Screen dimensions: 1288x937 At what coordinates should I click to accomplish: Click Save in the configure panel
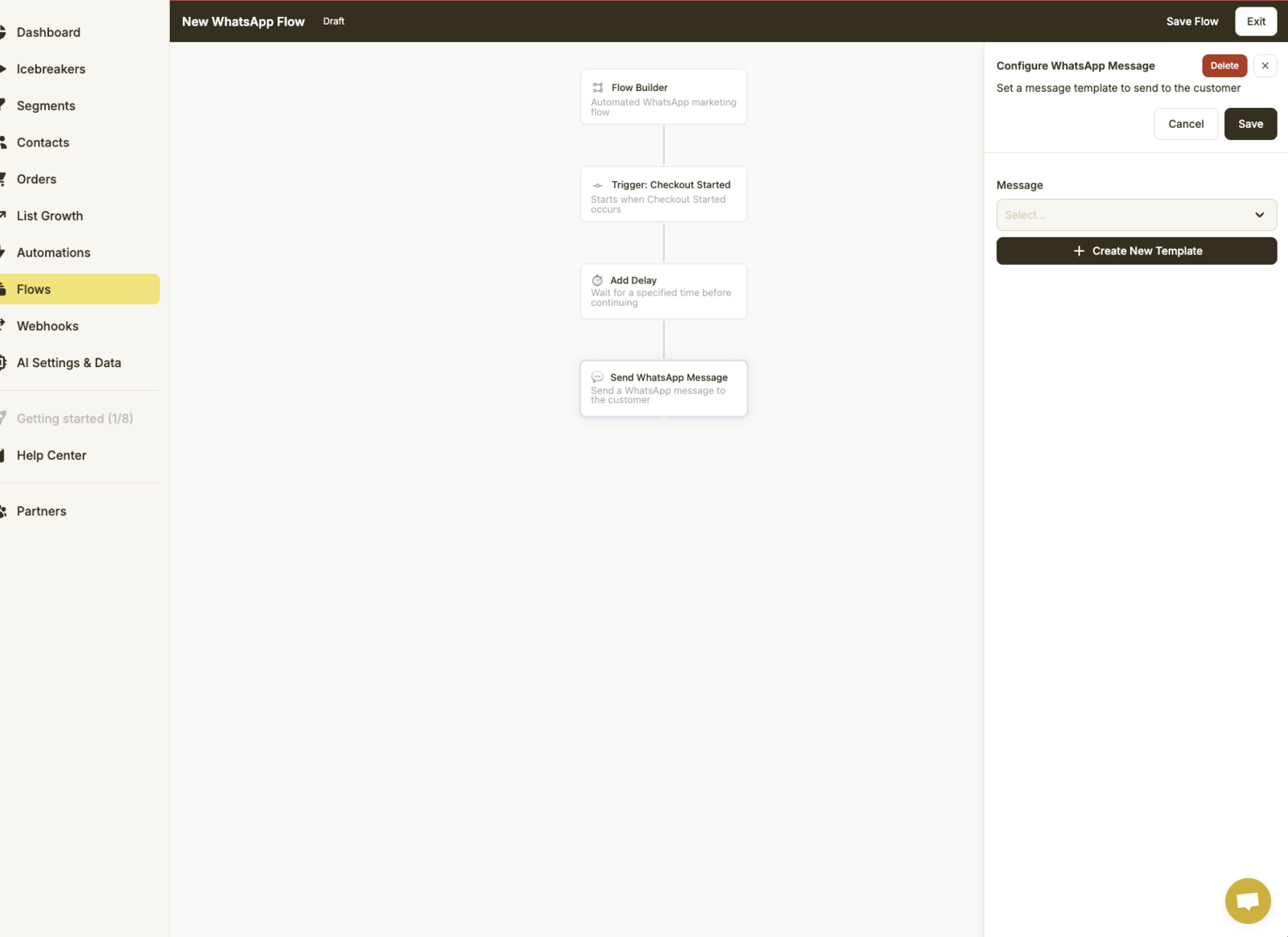click(x=1249, y=124)
